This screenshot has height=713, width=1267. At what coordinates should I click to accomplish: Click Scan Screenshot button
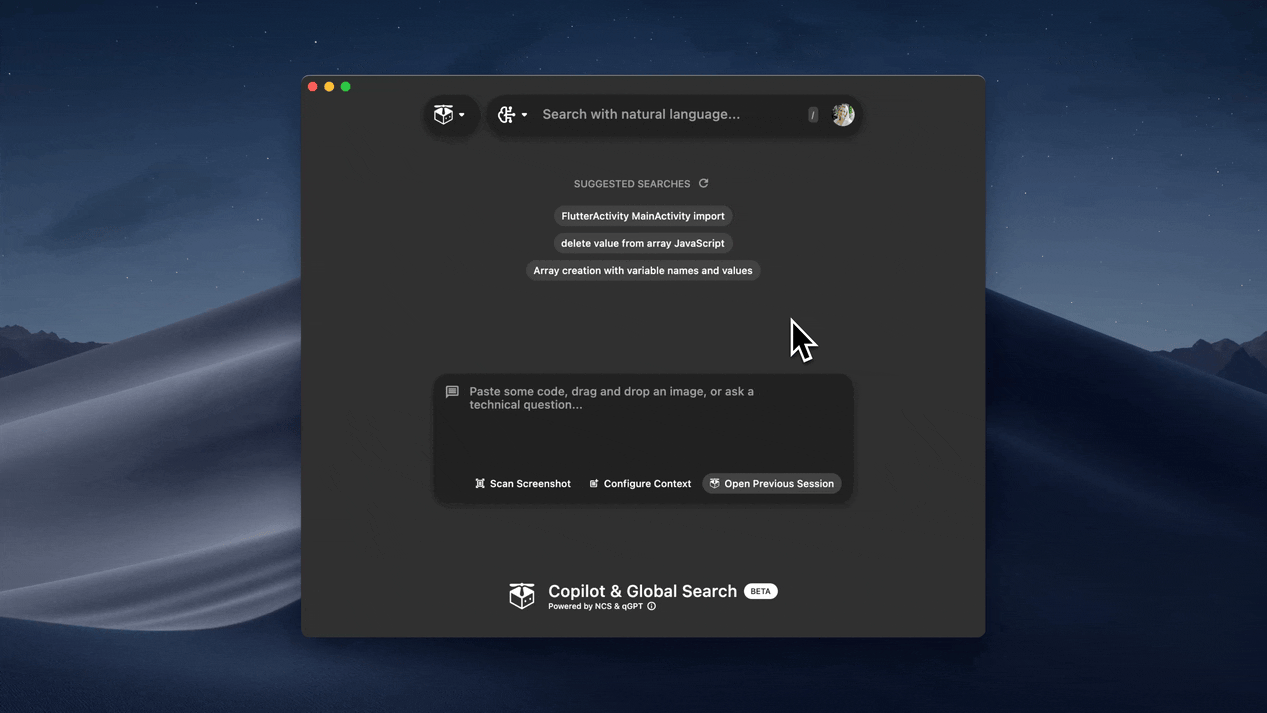[x=523, y=484]
